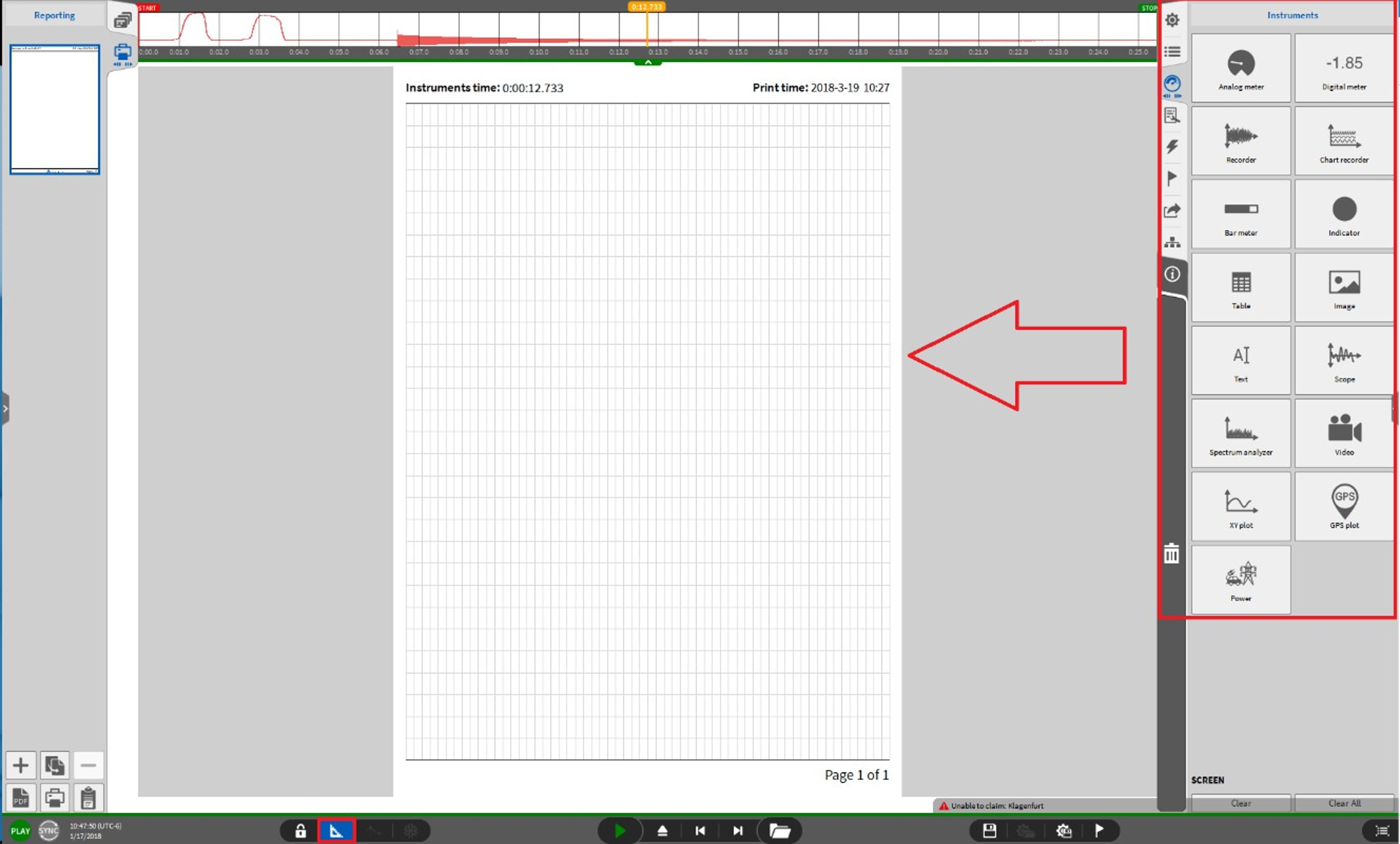1400x844 pixels.
Task: Toggle the design mode ruler icon
Action: tap(336, 831)
